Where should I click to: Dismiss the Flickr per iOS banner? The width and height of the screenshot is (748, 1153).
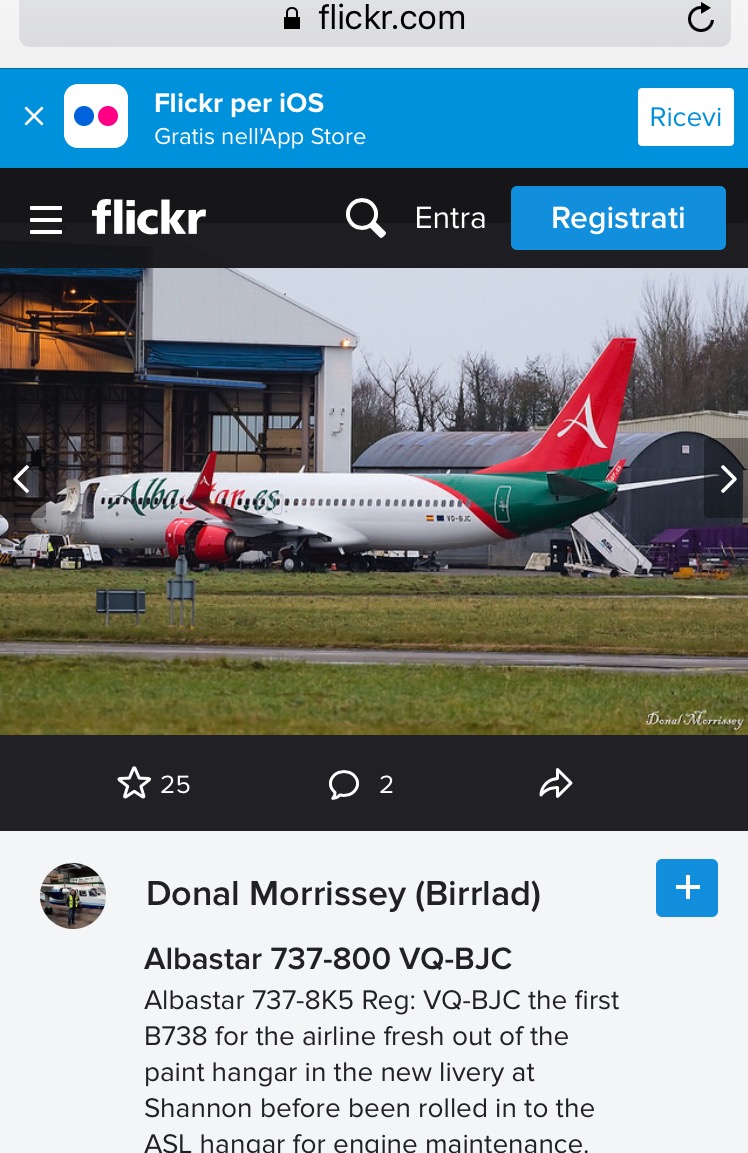click(34, 116)
